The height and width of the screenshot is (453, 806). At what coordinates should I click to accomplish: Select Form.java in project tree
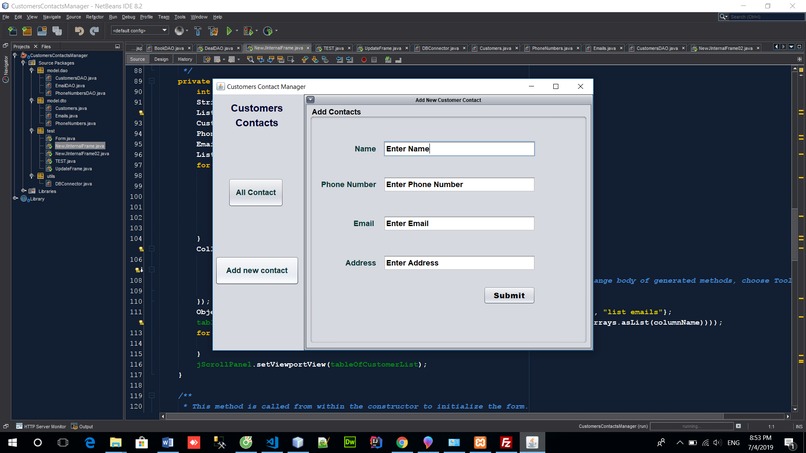[x=65, y=138]
